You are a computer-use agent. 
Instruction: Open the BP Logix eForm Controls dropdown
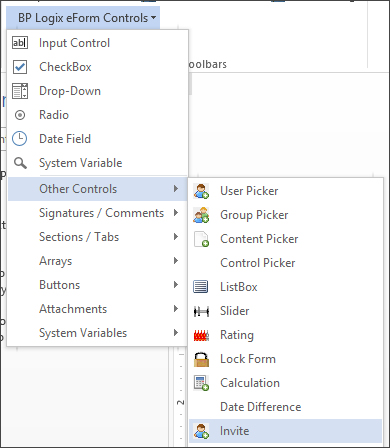(83, 18)
